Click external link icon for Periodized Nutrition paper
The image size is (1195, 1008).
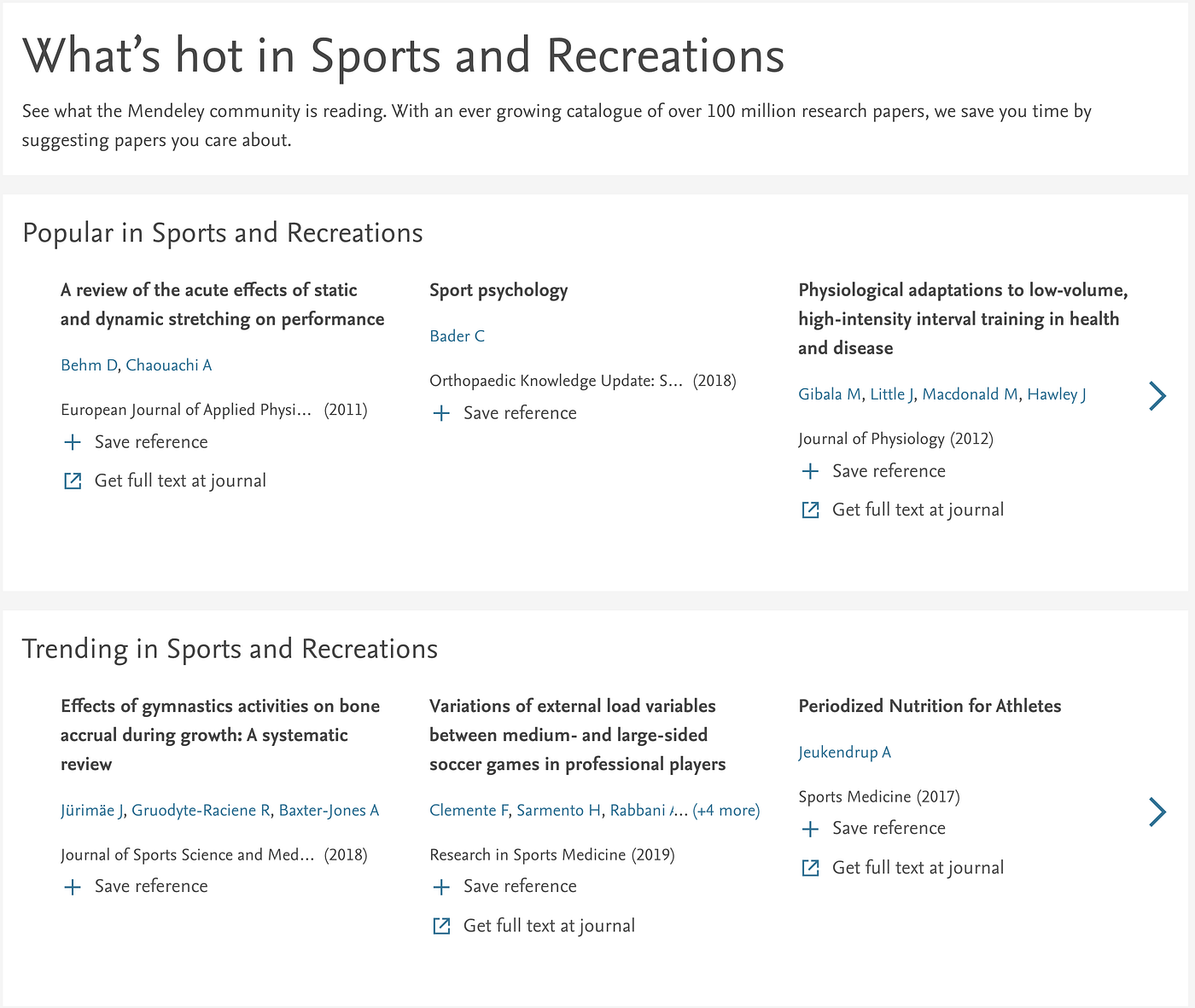[x=810, y=868]
